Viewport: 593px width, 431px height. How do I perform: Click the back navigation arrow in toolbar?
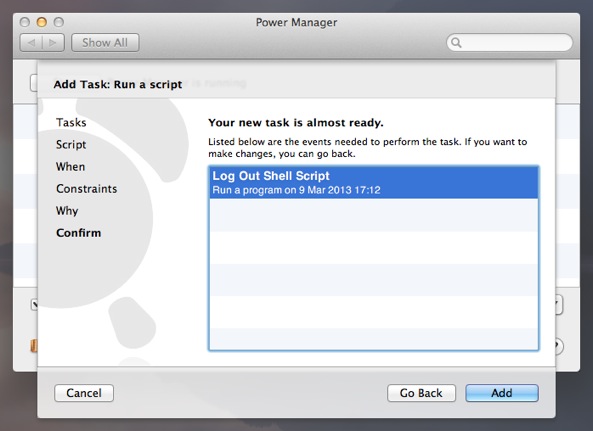pos(31,43)
